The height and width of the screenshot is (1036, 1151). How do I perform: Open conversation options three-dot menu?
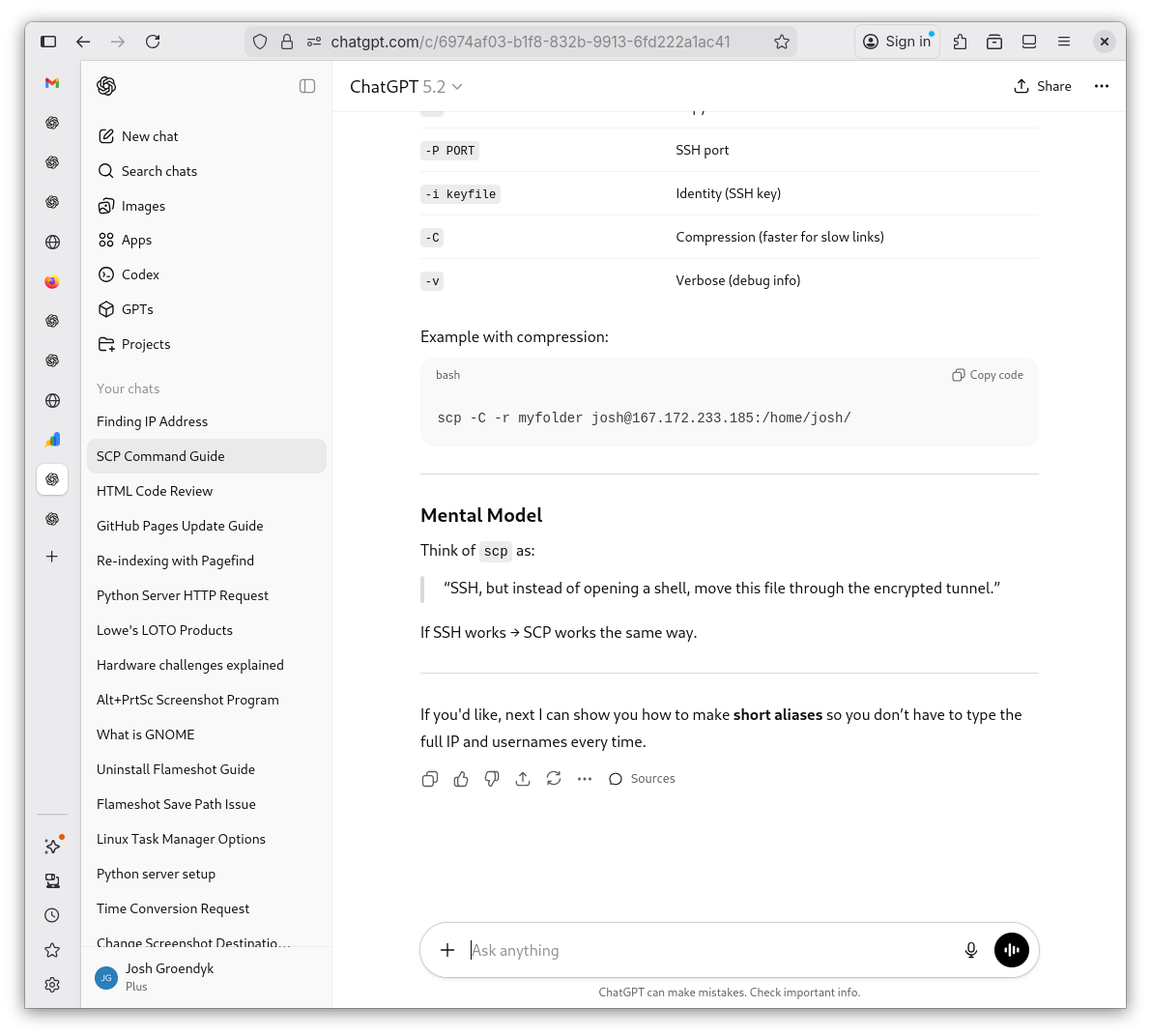point(1101,86)
